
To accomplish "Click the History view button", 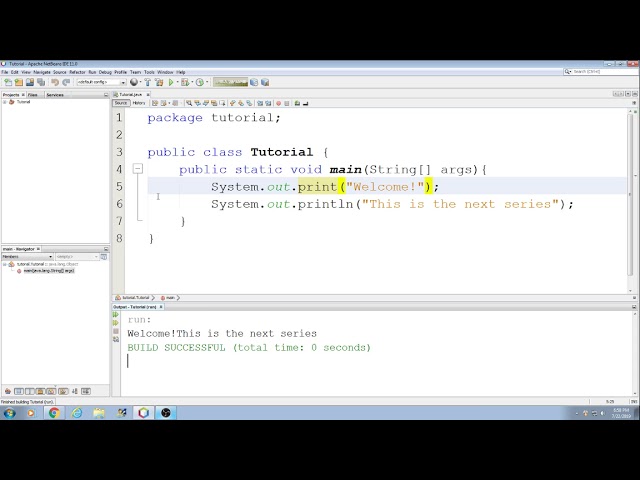I will click(139, 103).
